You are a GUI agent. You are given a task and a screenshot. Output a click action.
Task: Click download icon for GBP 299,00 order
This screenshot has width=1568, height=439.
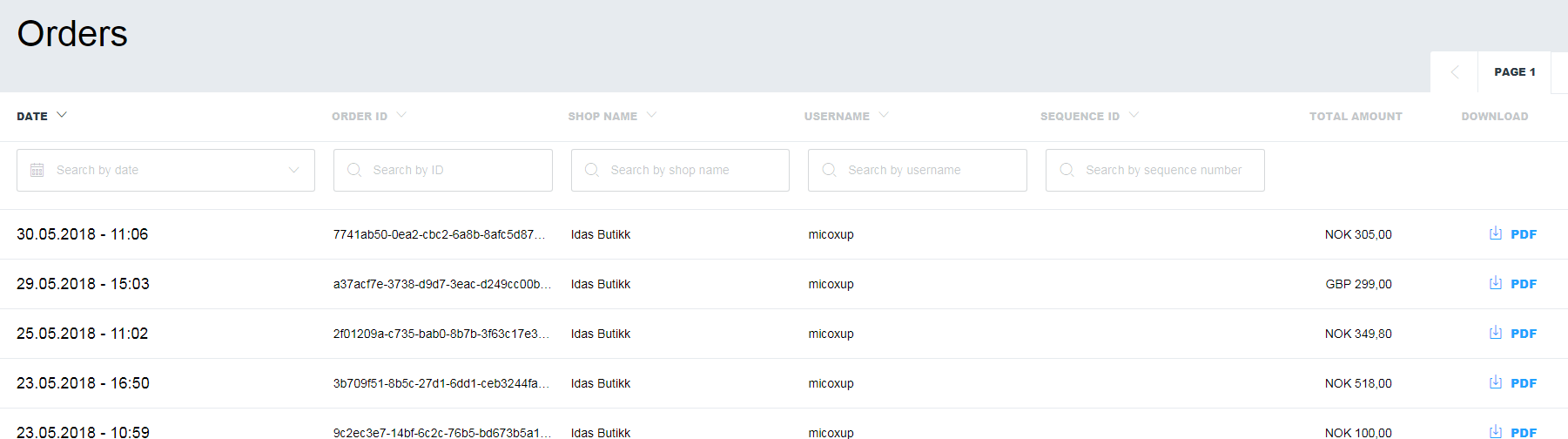coord(1496,283)
